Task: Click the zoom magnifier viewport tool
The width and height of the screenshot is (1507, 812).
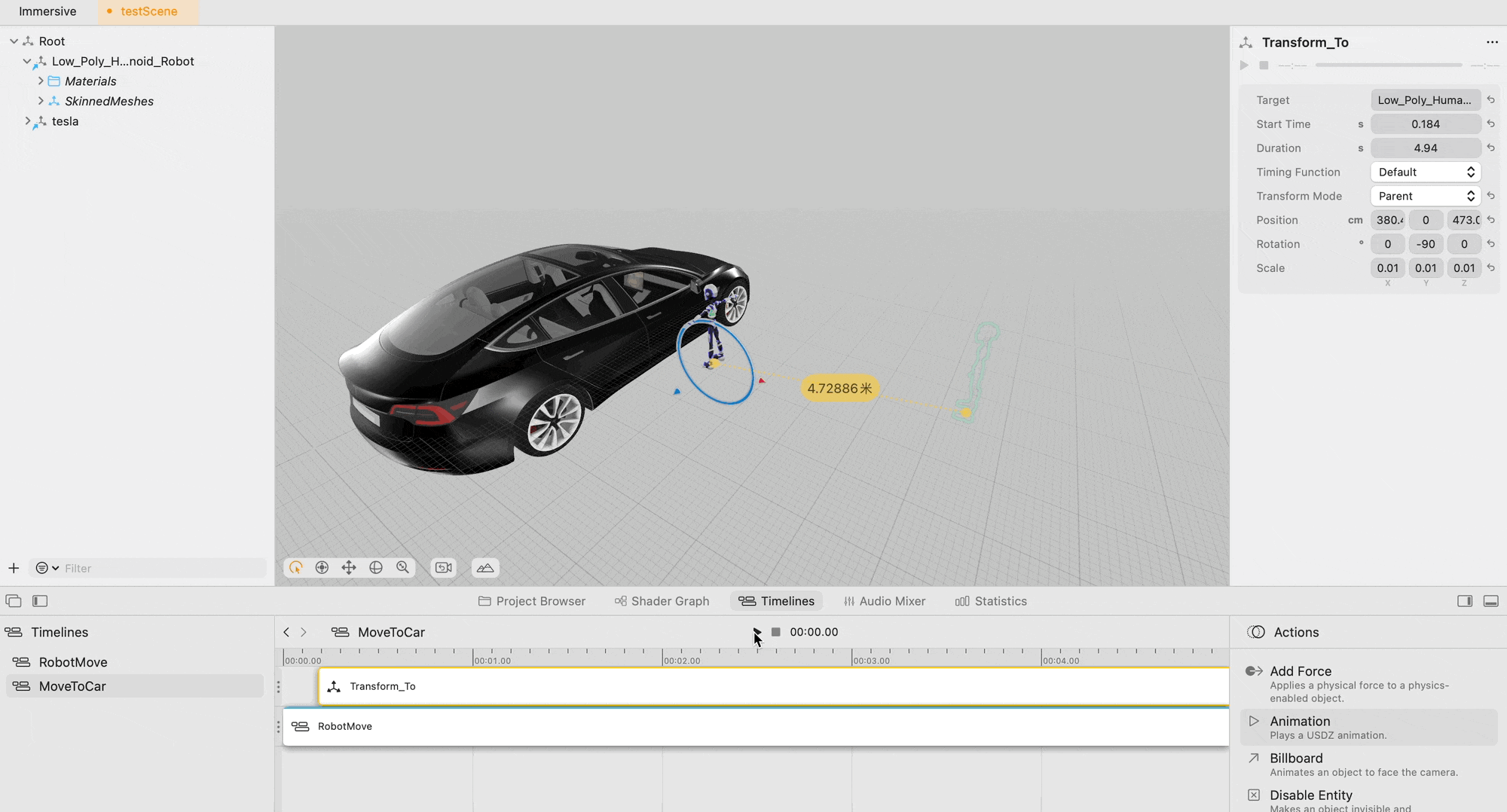Action: click(403, 568)
